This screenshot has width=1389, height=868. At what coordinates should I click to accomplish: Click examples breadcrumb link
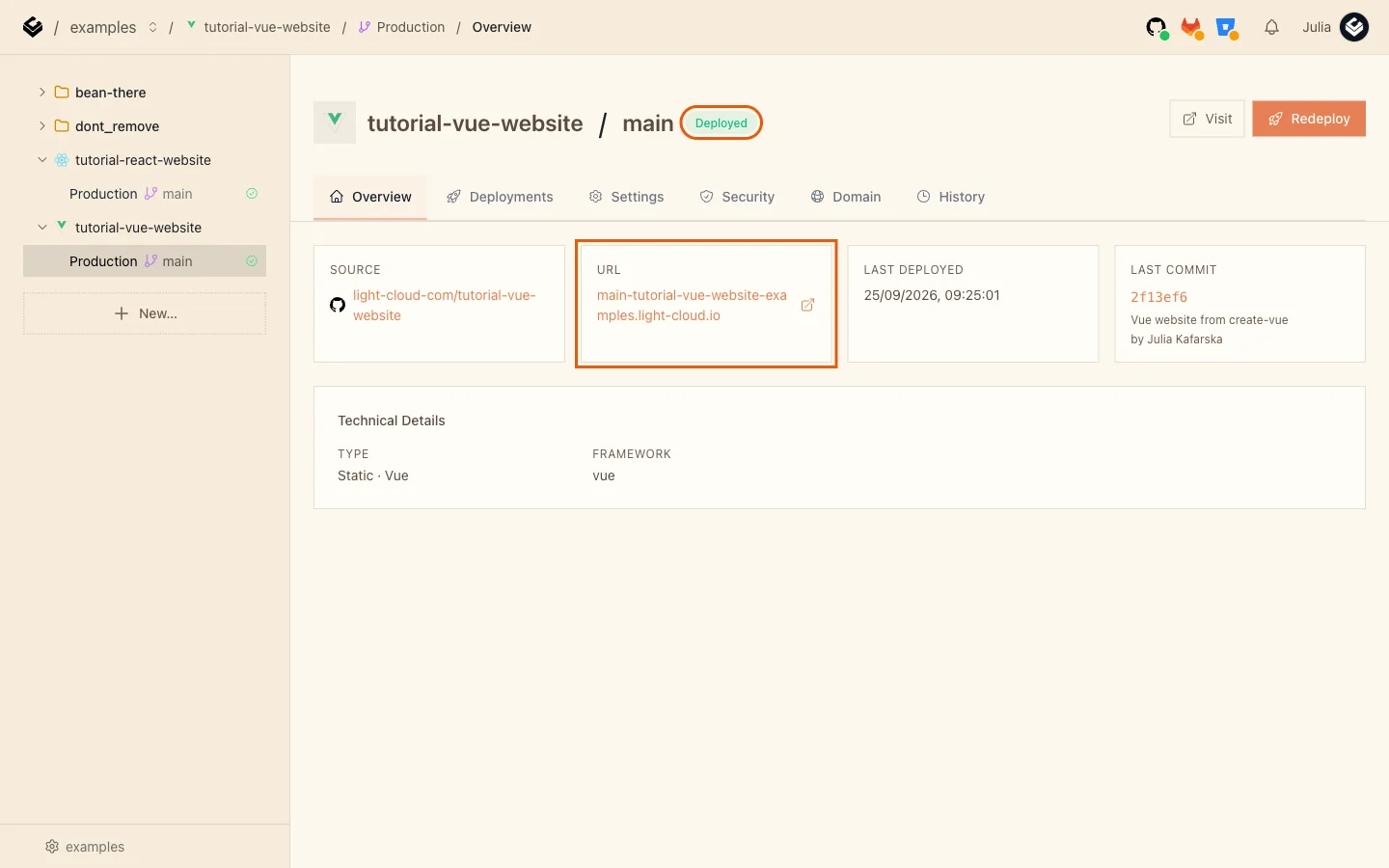pyautogui.click(x=103, y=27)
